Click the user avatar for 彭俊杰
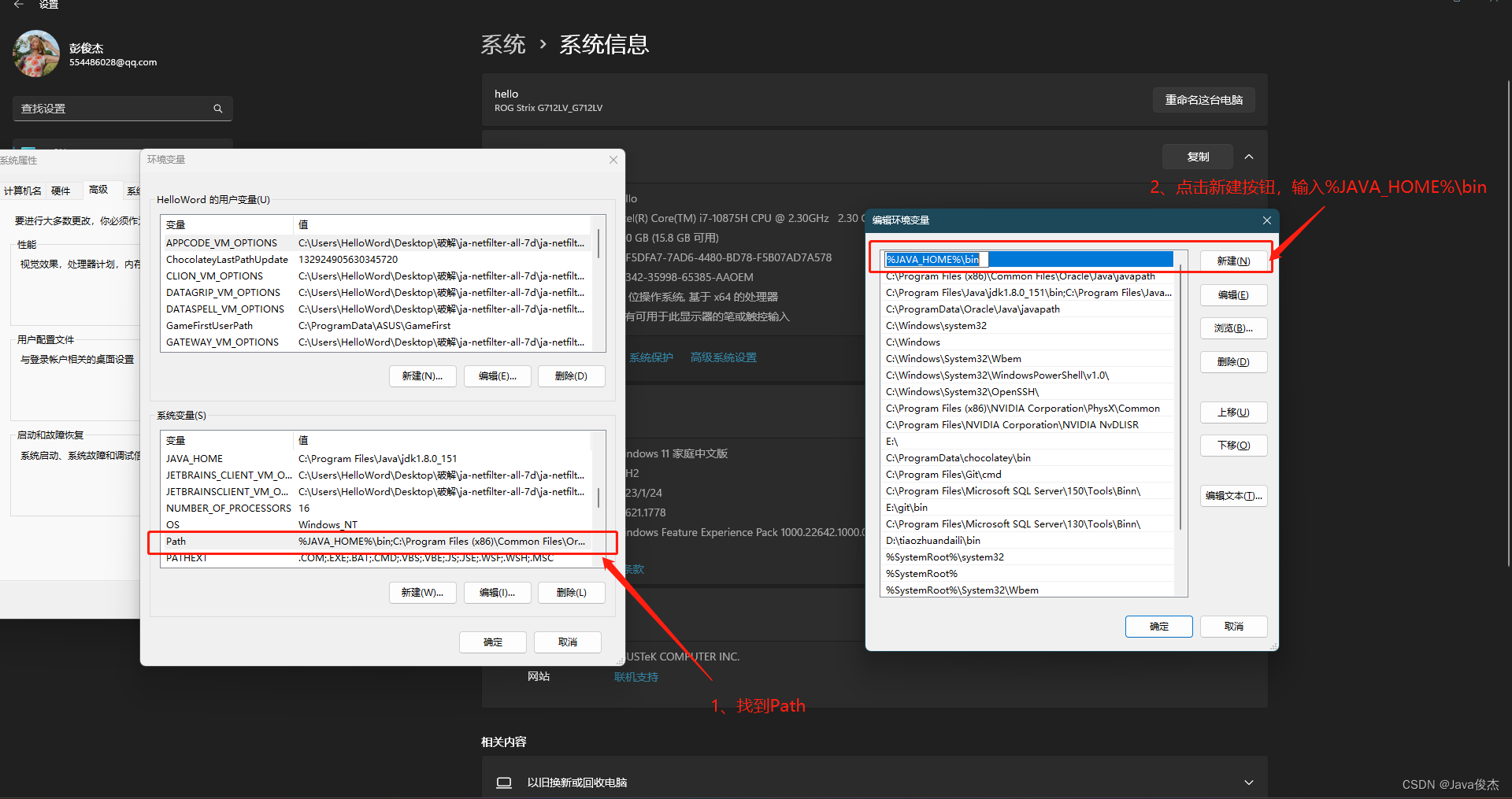This screenshot has width=1512, height=799. coord(35,53)
